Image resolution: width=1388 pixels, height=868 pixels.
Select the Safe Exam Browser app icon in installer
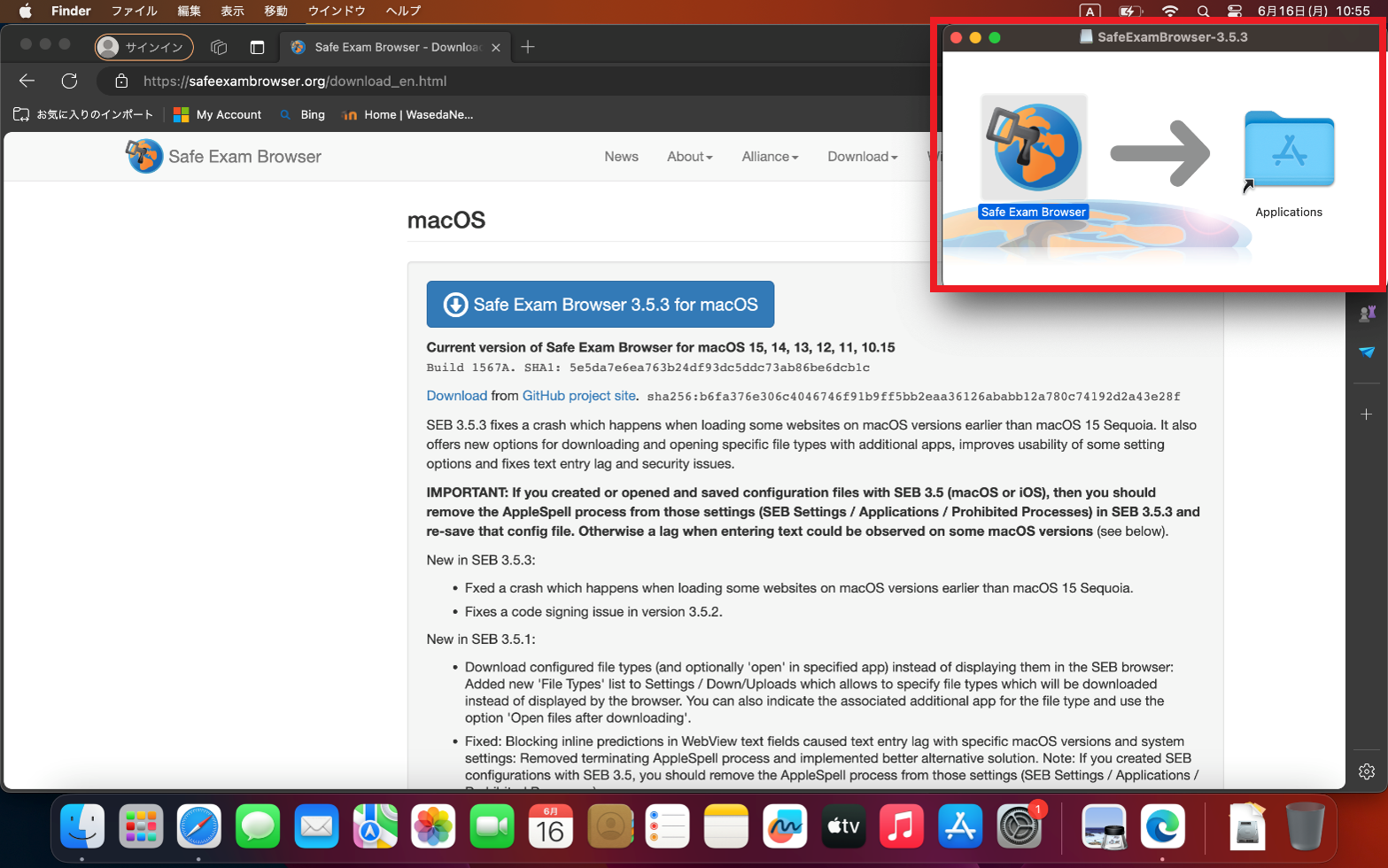[x=1034, y=147]
